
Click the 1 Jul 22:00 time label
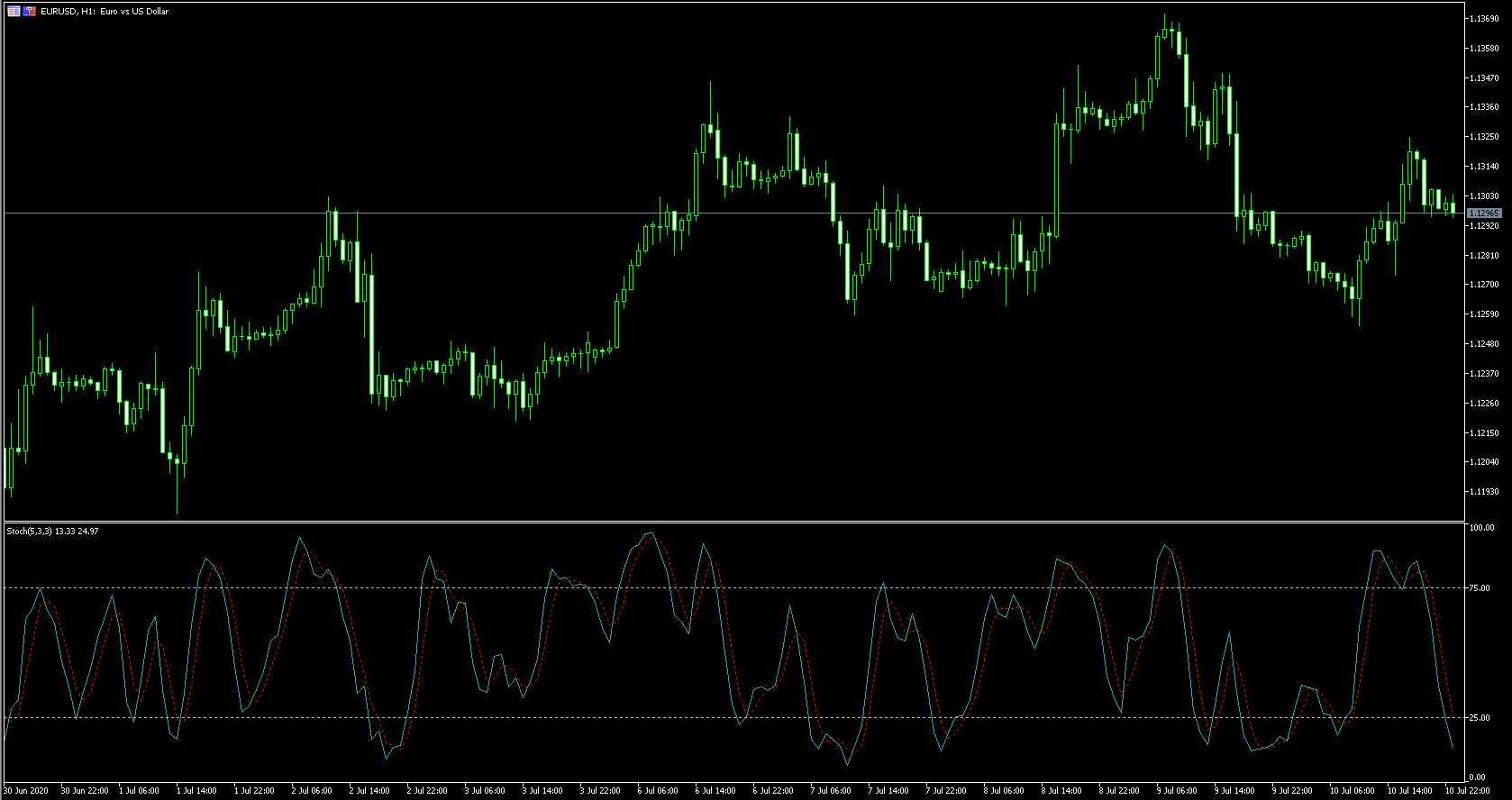click(x=255, y=791)
